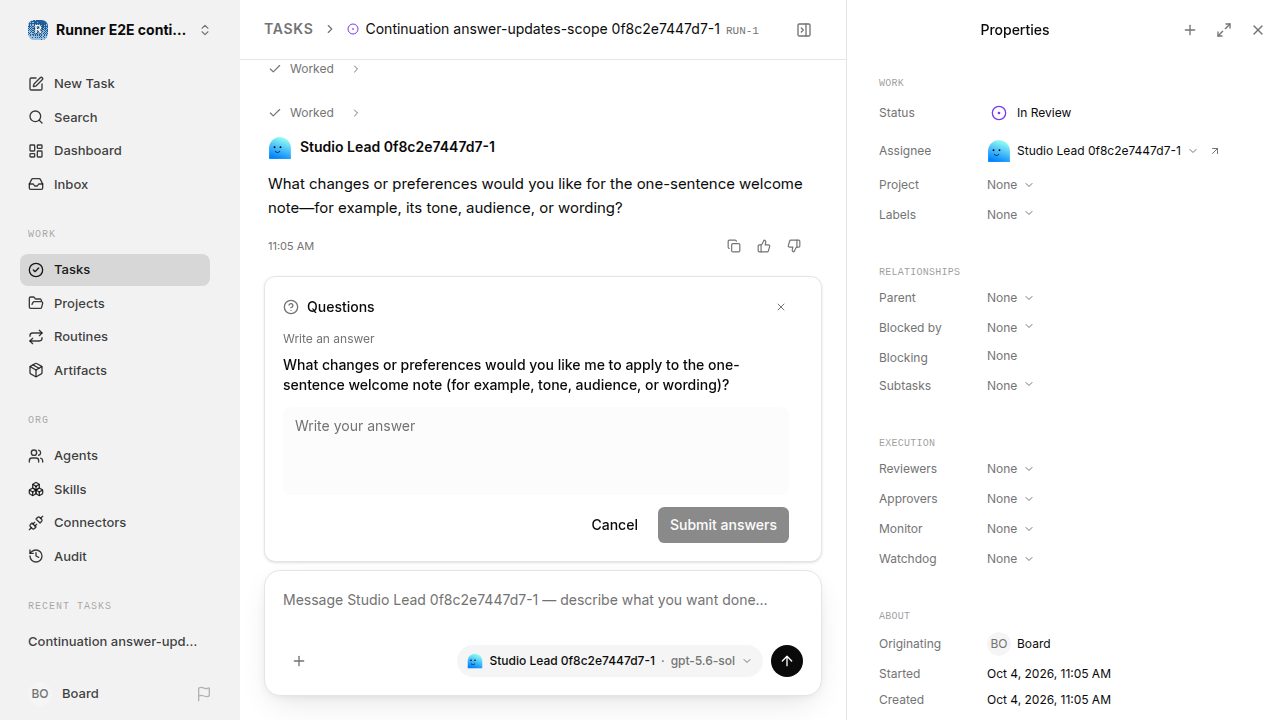Expand the Worked step above Studio Lead
This screenshot has height=720, width=1280.
pos(314,113)
